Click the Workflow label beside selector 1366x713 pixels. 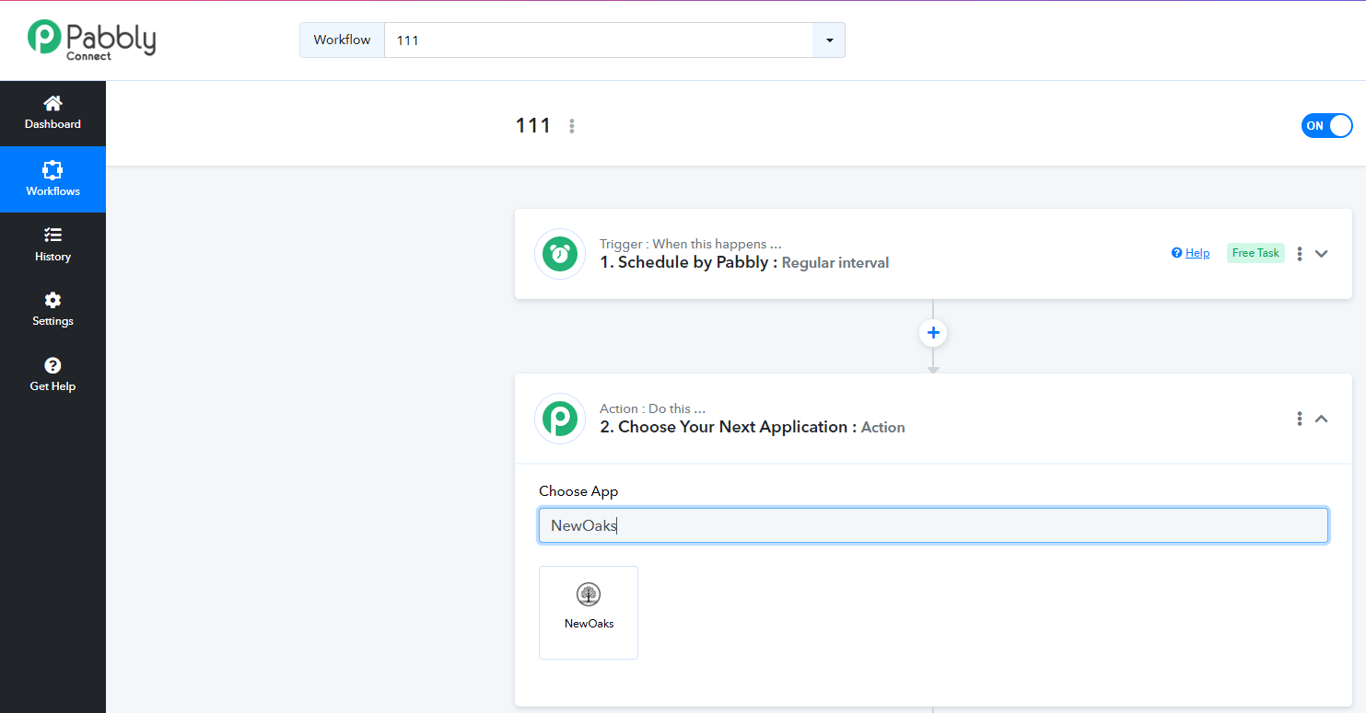[342, 40]
